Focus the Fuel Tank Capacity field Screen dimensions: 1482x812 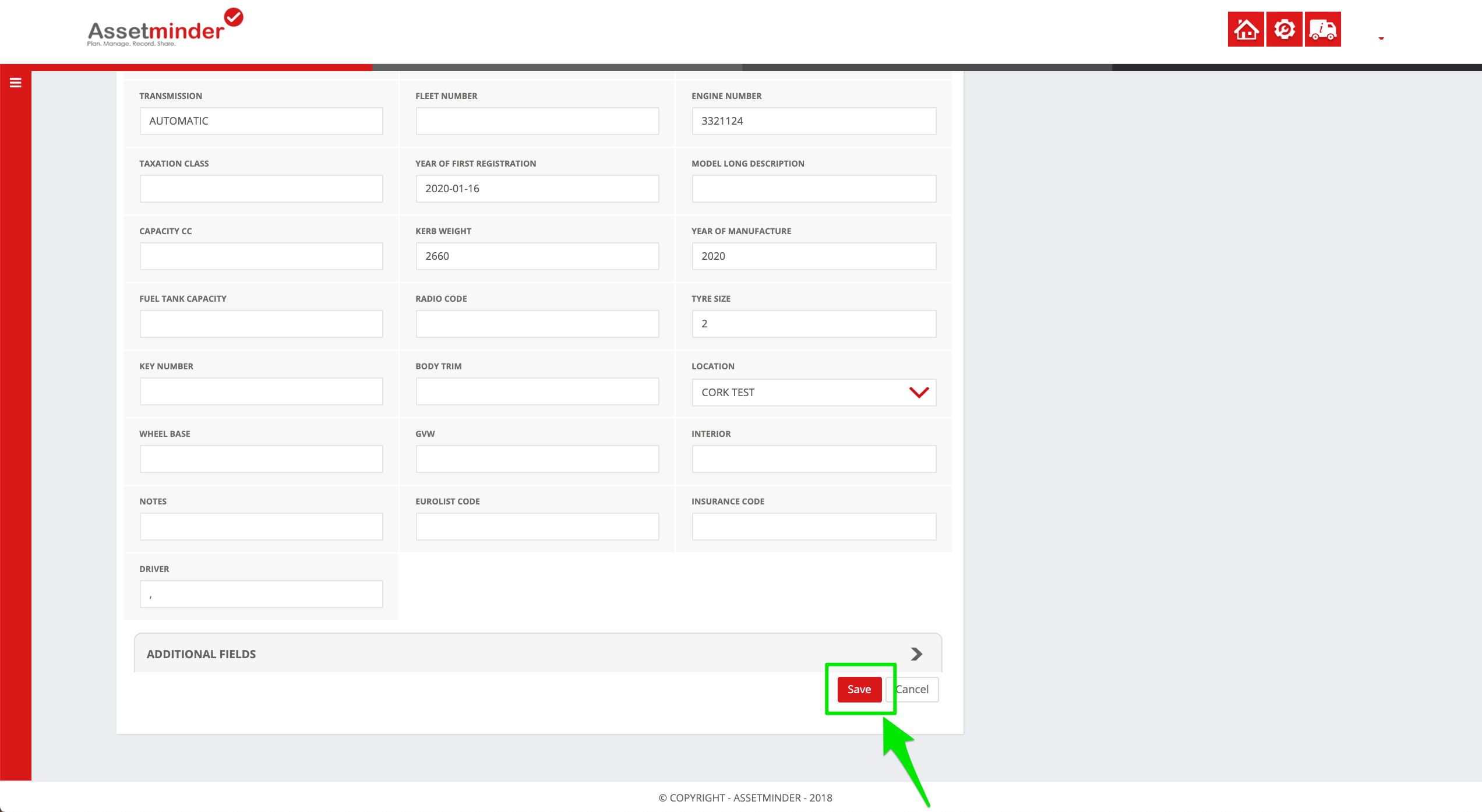coord(261,324)
